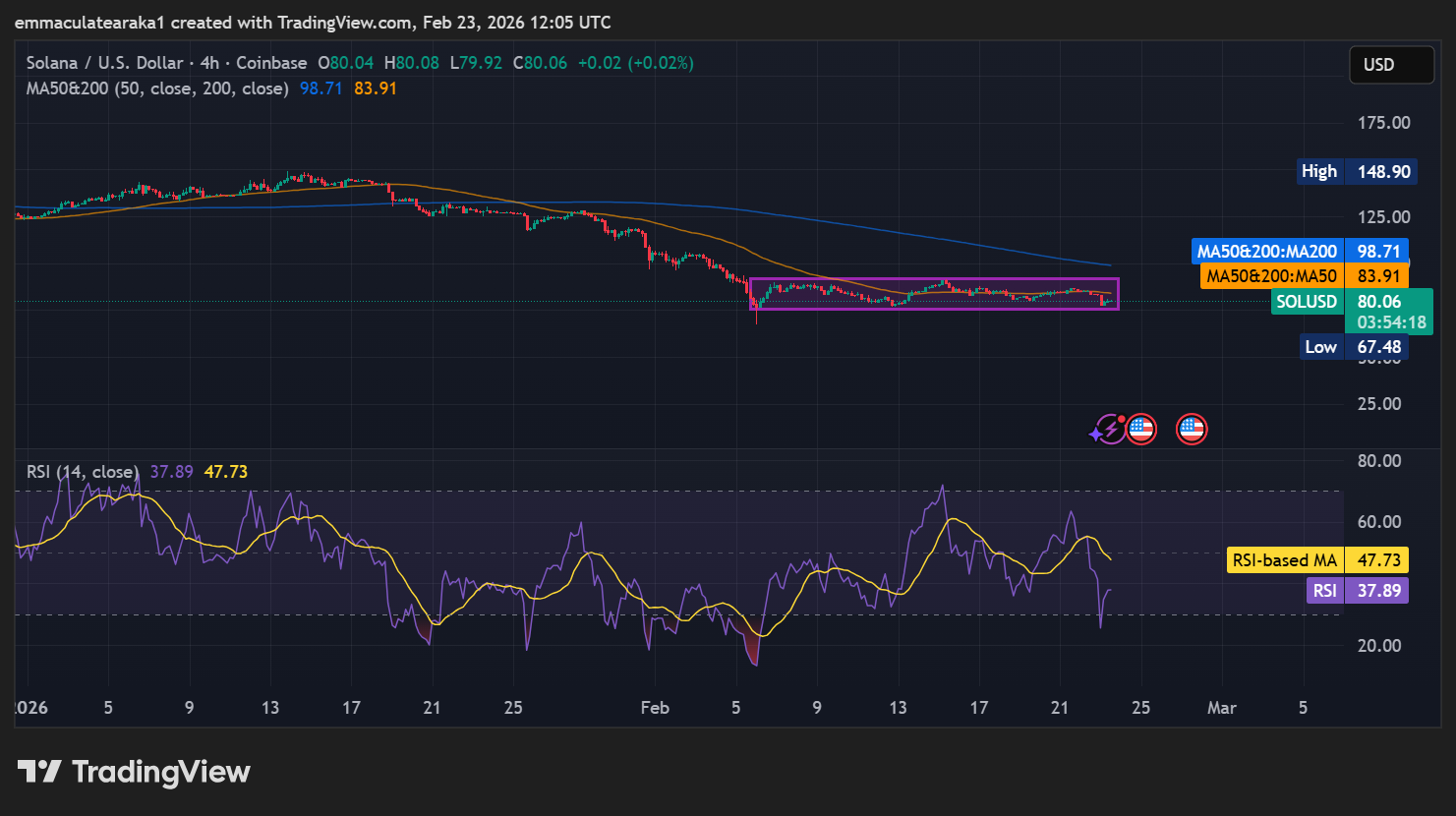The height and width of the screenshot is (816, 1456).
Task: Click the 4h timeframe in chart title
Action: [x=209, y=63]
